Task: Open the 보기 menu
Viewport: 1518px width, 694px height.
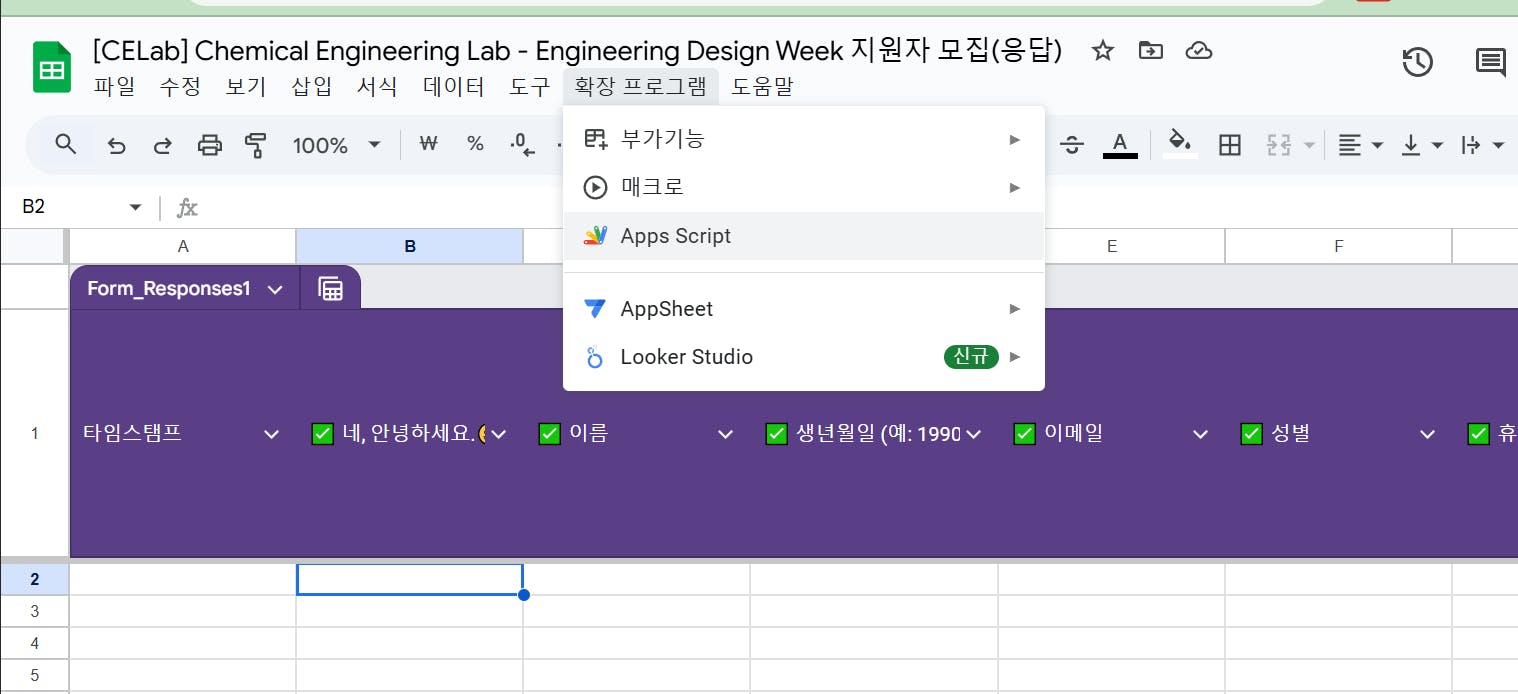Action: (x=246, y=87)
